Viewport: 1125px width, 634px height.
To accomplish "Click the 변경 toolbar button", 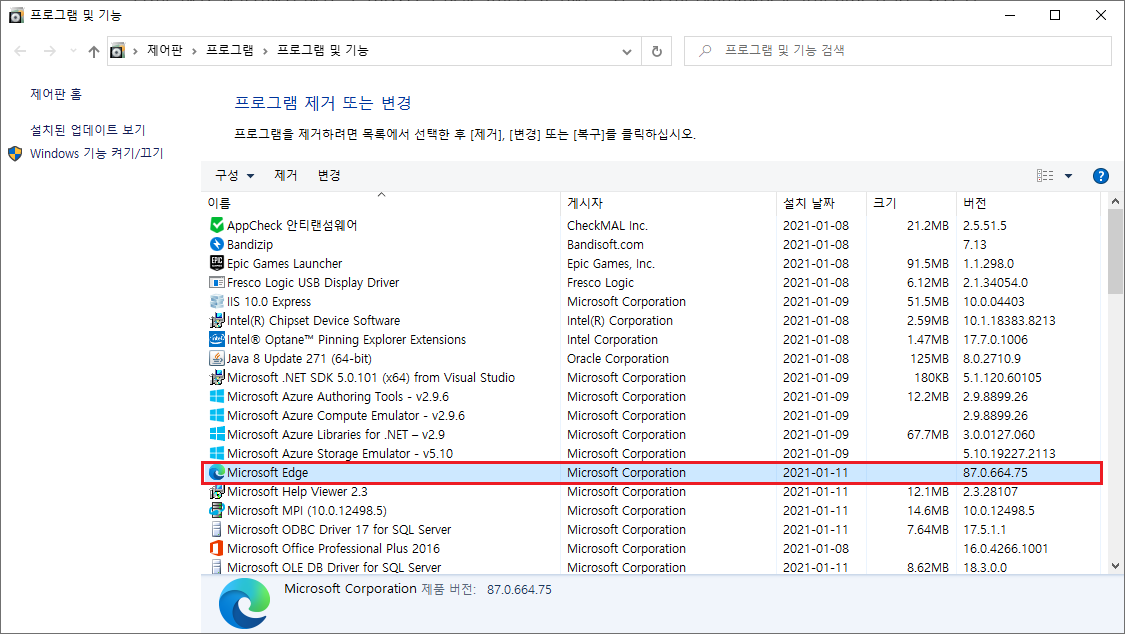I will [329, 176].
